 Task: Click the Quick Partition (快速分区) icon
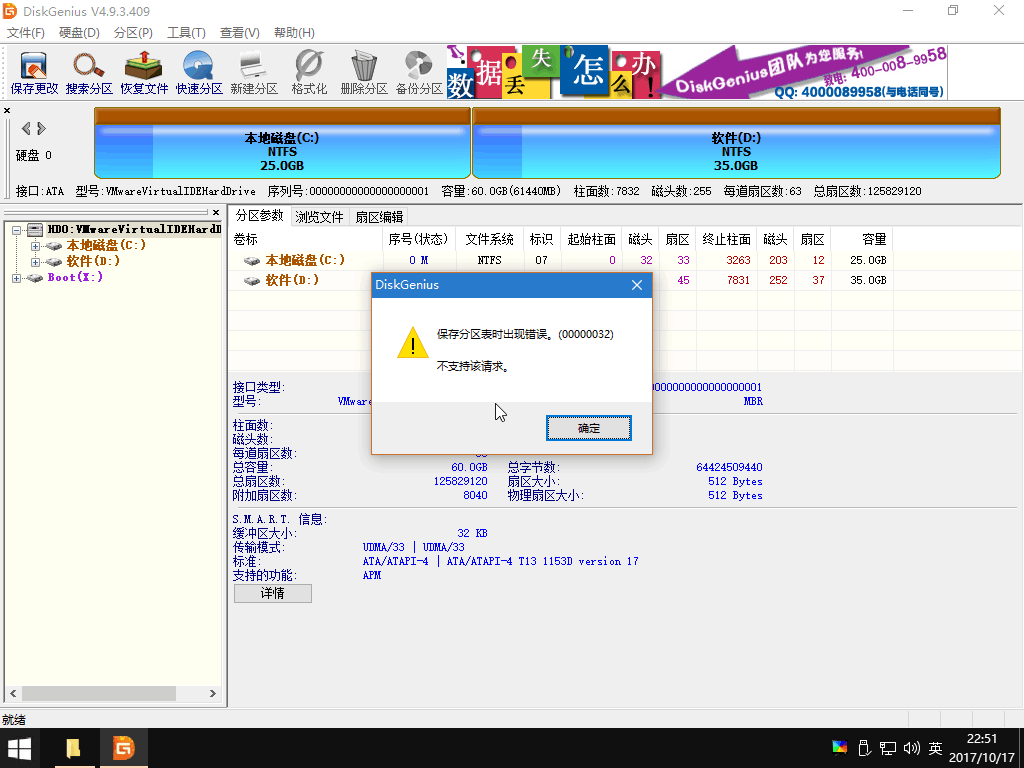[199, 72]
